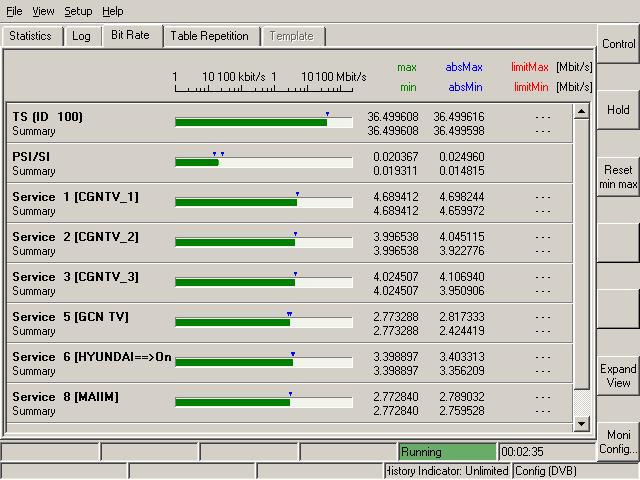Click the Expand View button
The image size is (640, 480).
pyautogui.click(x=618, y=376)
